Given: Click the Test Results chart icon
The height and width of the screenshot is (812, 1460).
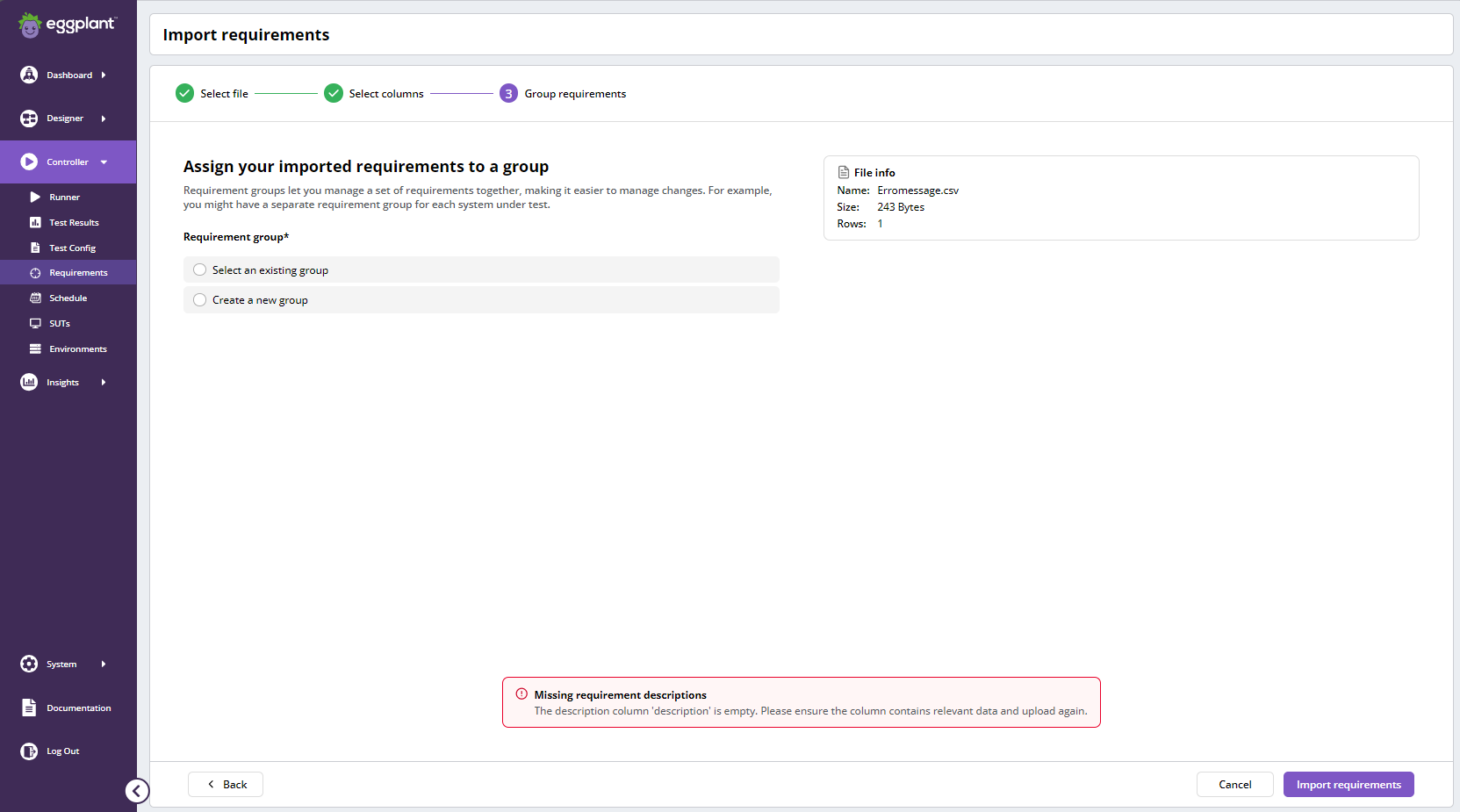Looking at the screenshot, I should tap(35, 222).
